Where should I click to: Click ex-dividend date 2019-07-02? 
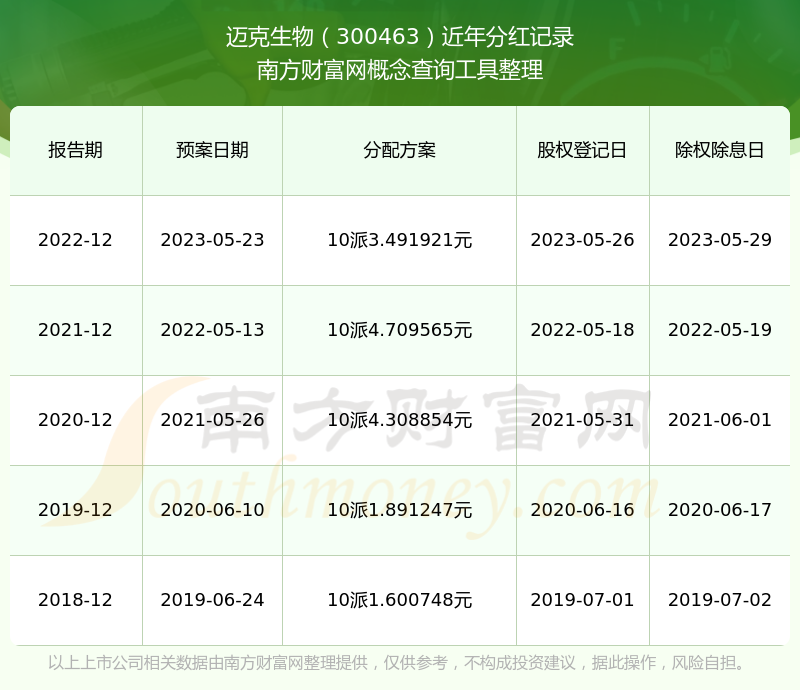719,600
